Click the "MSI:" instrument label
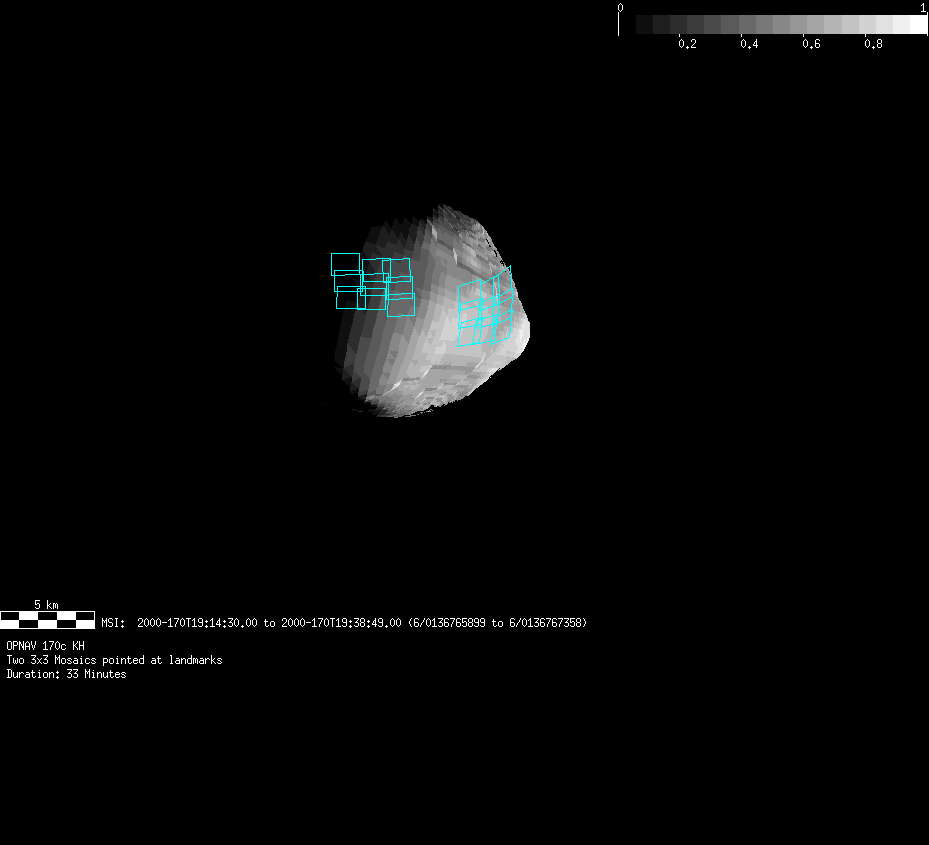The width and height of the screenshot is (929, 845). pyautogui.click(x=113, y=623)
